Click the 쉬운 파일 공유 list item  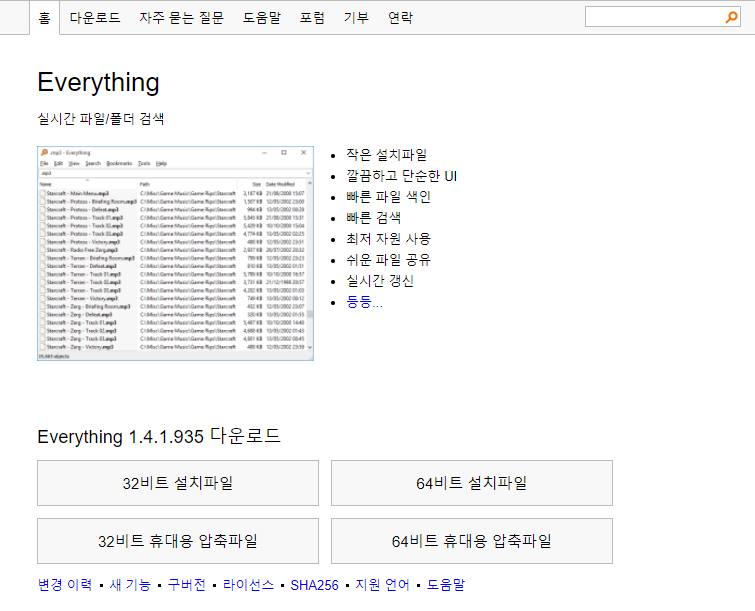click(x=388, y=260)
